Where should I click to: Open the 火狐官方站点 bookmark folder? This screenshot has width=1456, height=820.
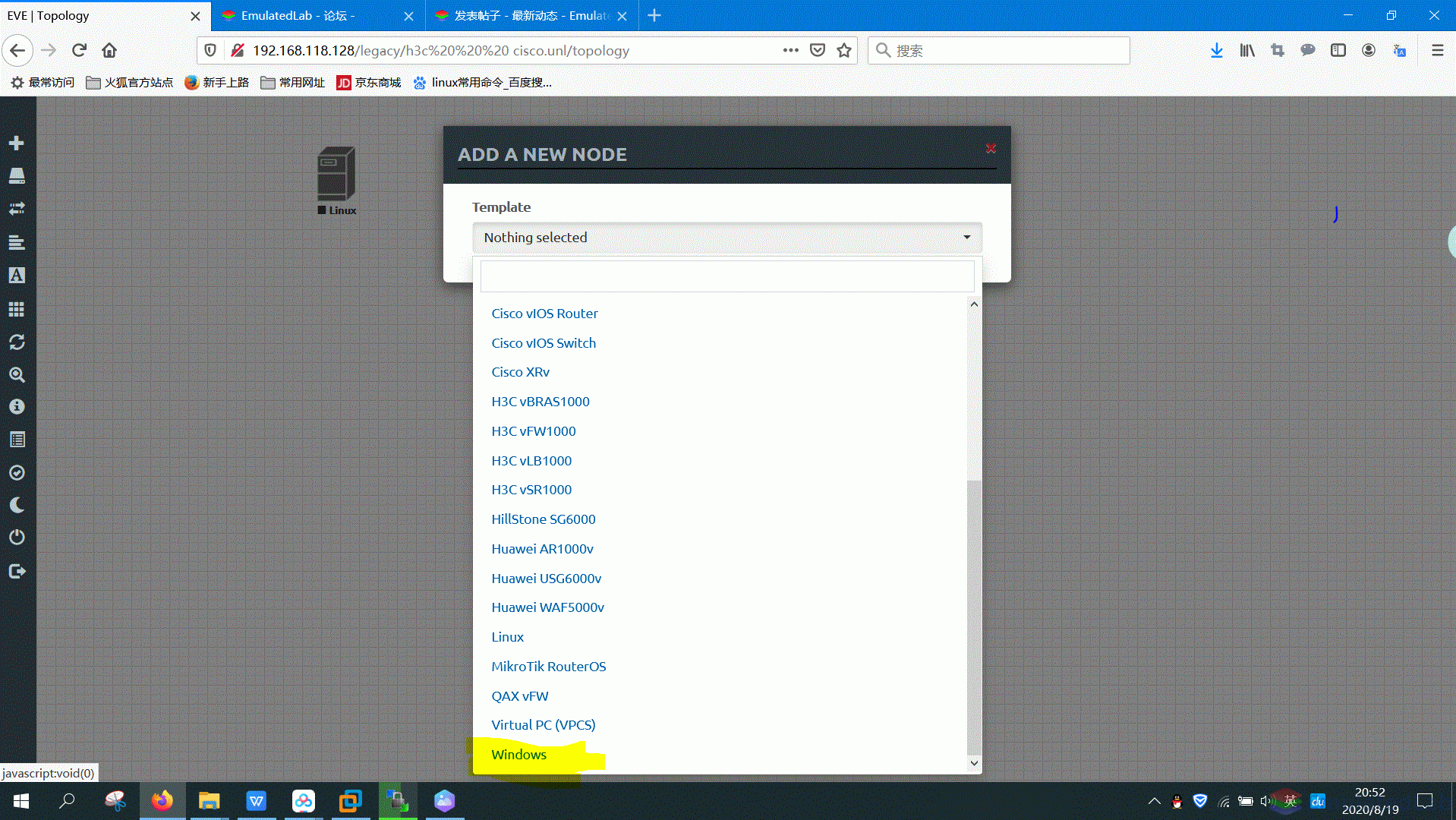[129, 82]
